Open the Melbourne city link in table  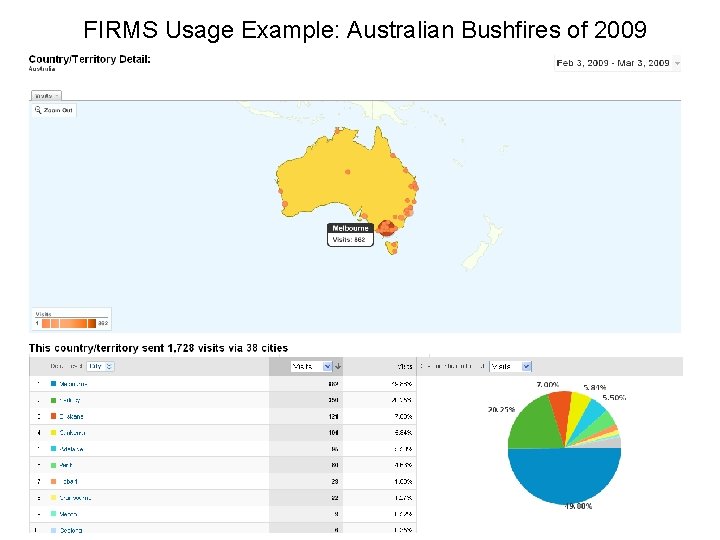(x=73, y=383)
